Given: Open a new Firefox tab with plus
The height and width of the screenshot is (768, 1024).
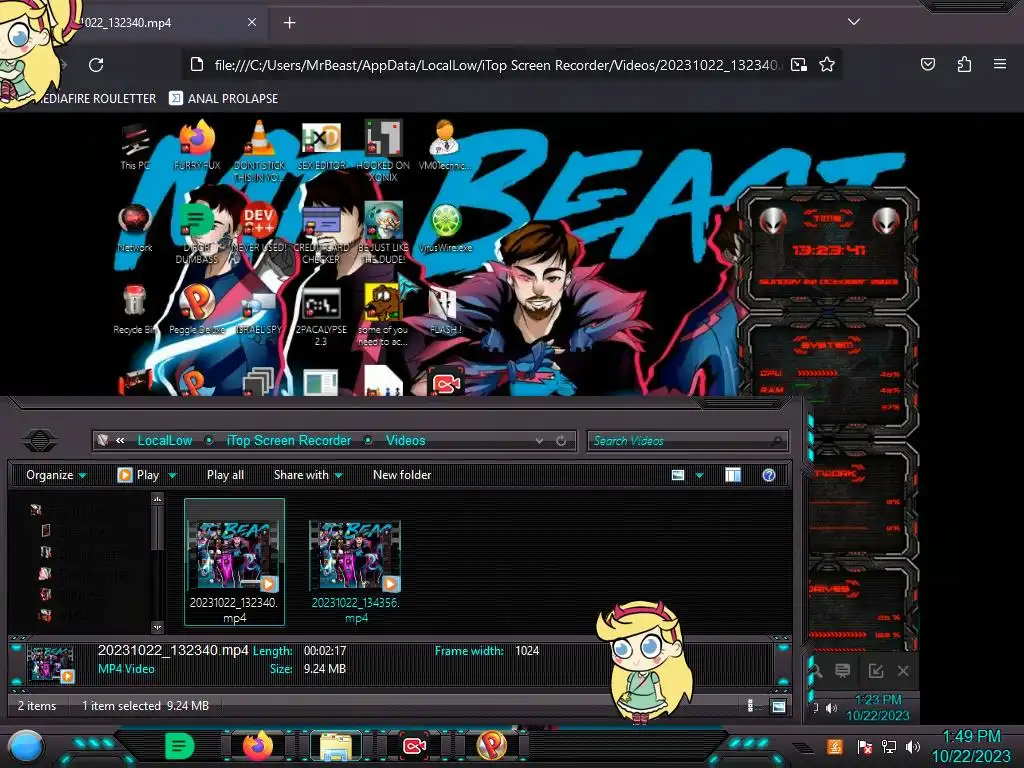Looking at the screenshot, I should click(x=289, y=23).
